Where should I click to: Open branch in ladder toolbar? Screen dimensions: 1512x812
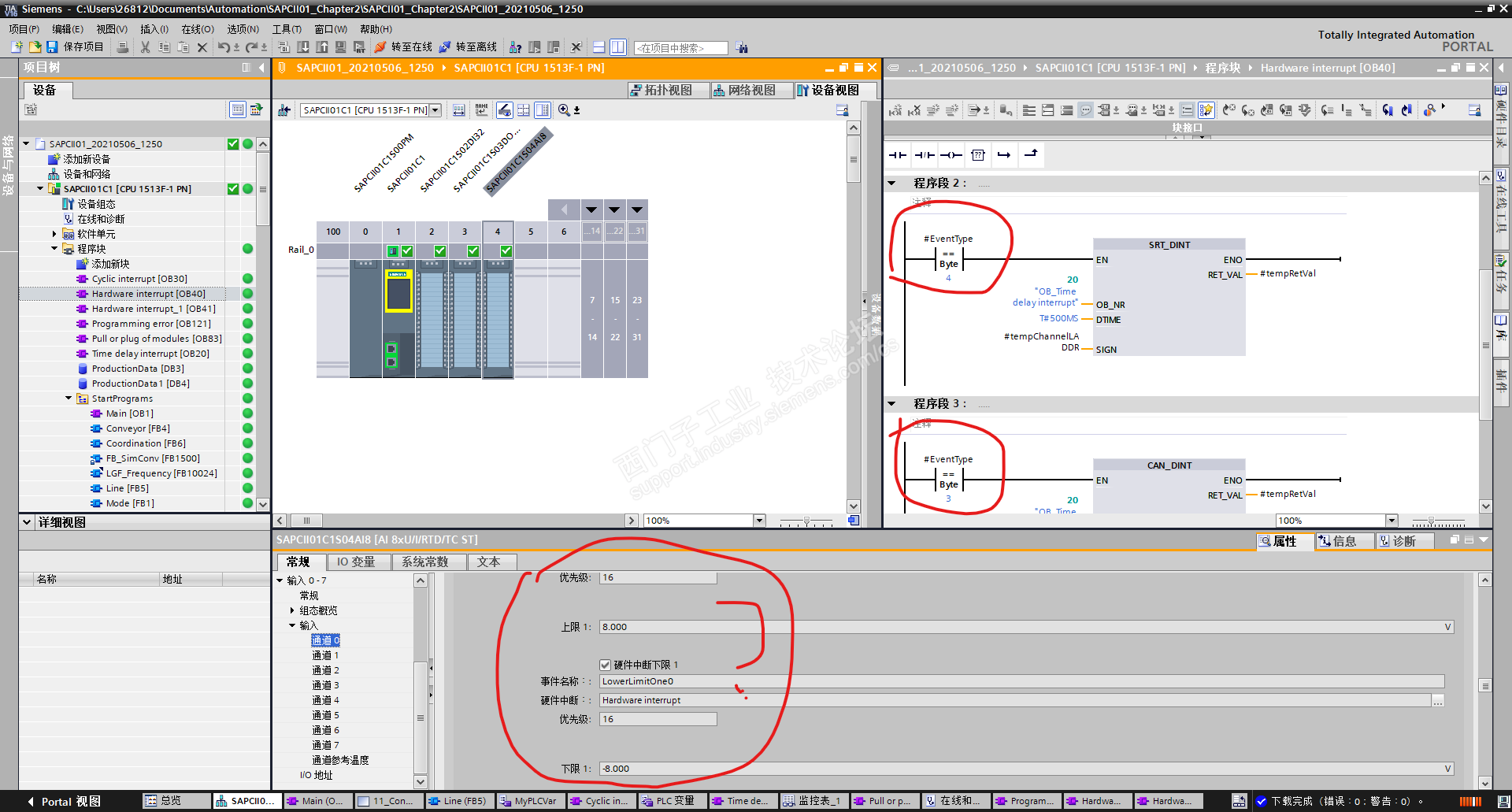point(1004,155)
